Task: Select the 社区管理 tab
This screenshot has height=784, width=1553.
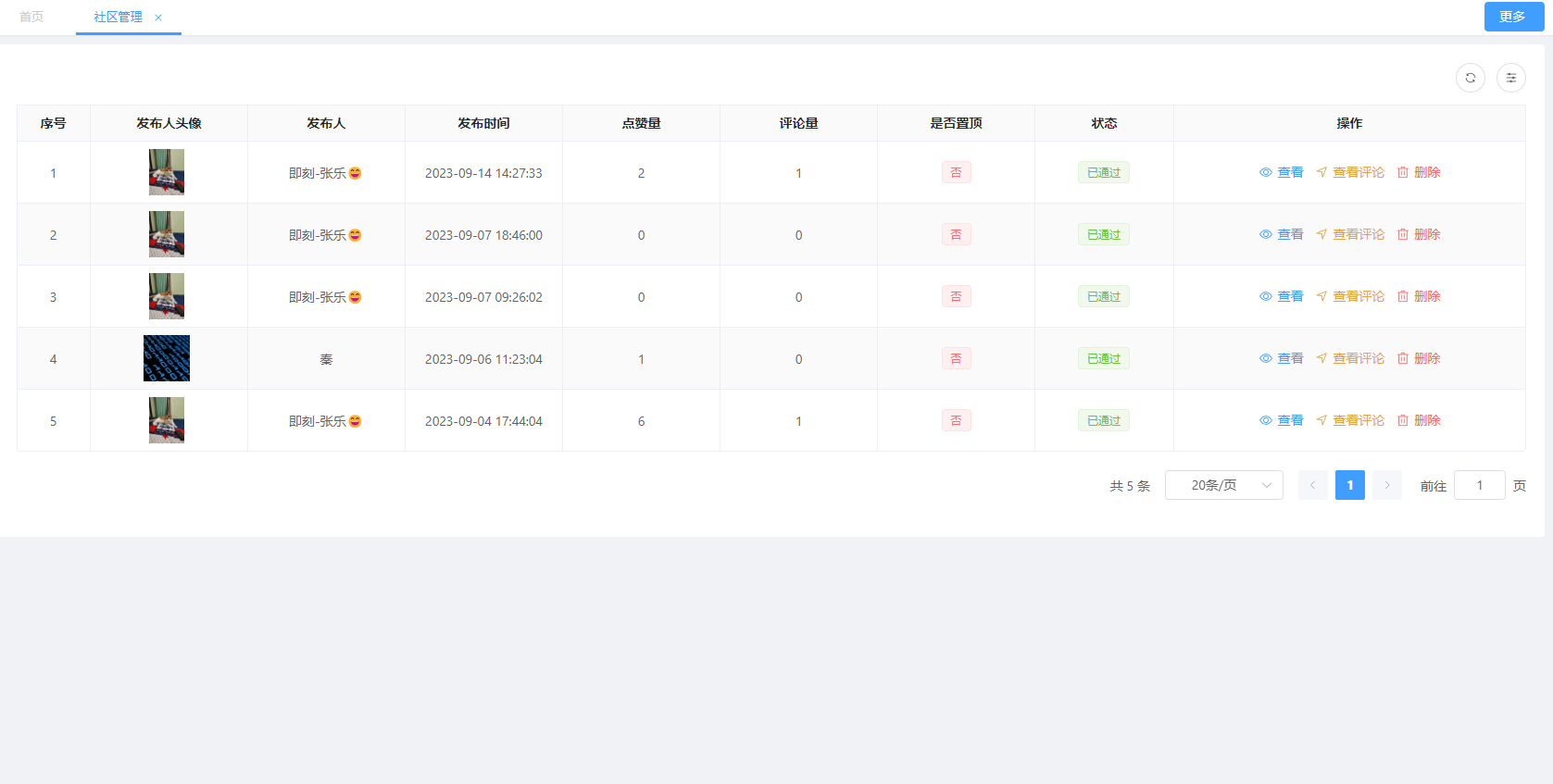Action: (x=118, y=17)
